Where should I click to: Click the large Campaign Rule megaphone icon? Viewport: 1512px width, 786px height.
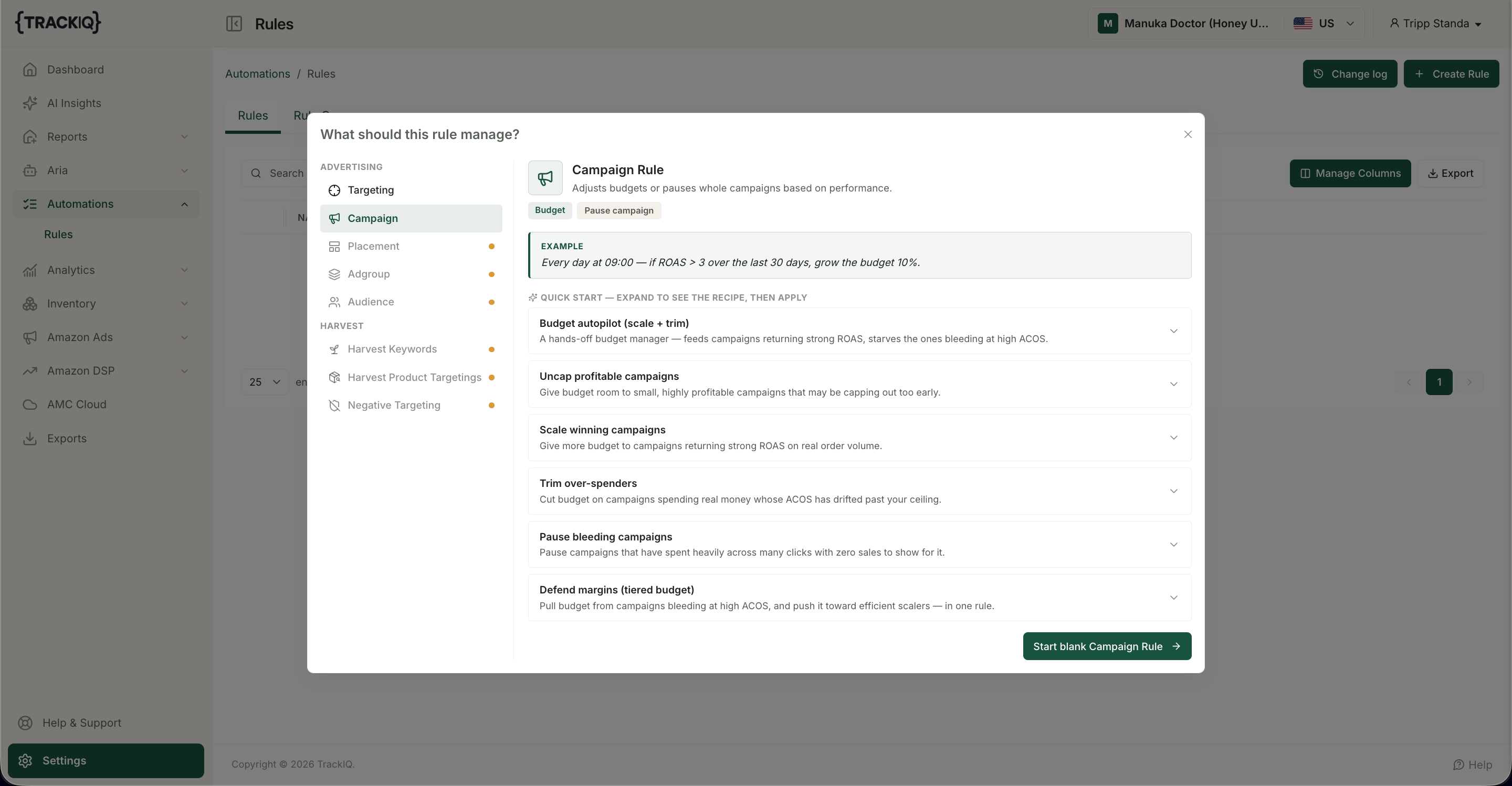point(545,178)
